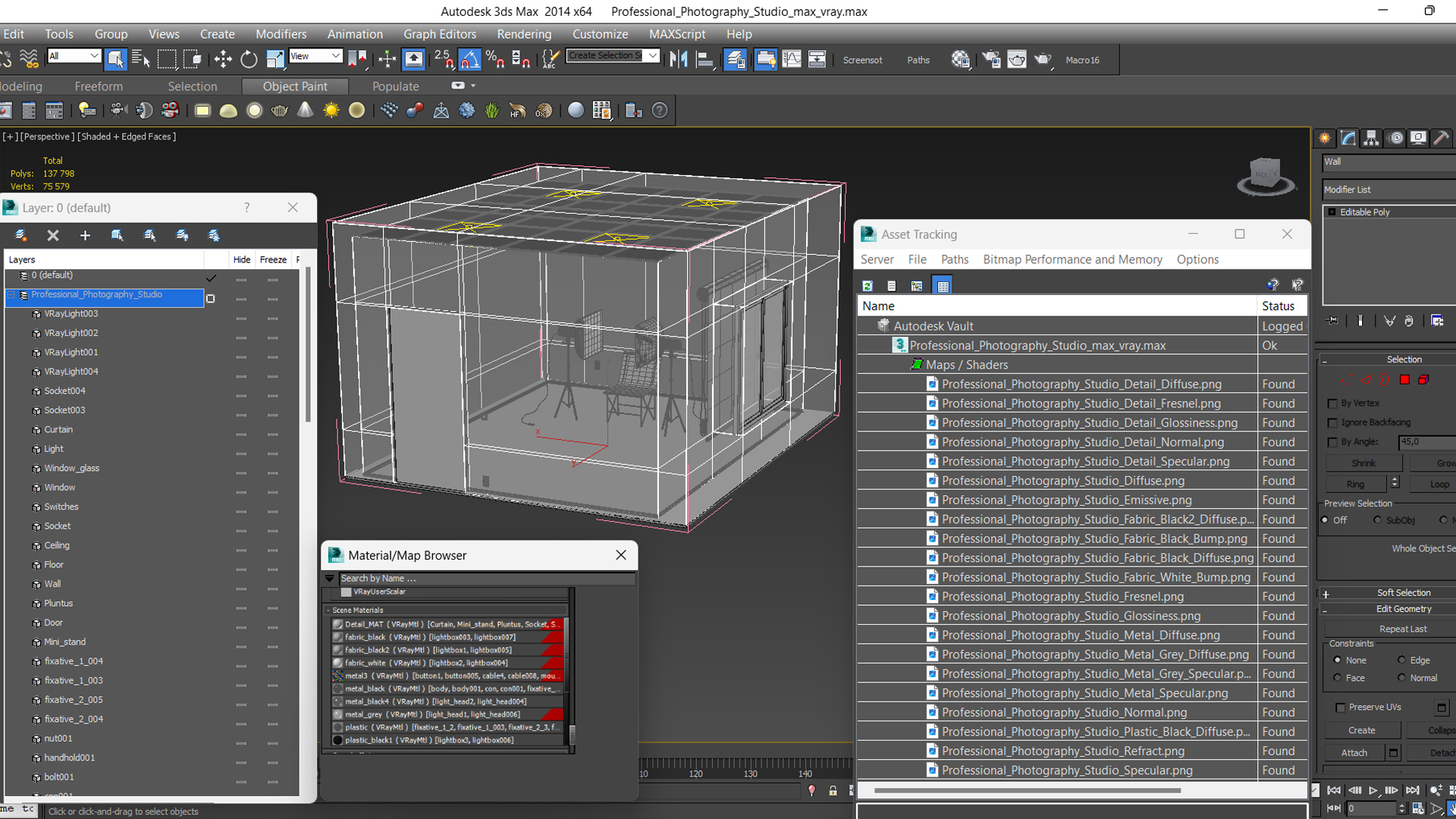This screenshot has width=1456, height=819.
Task: Open the Material Editor checkered sphere icon
Action: tap(960, 59)
